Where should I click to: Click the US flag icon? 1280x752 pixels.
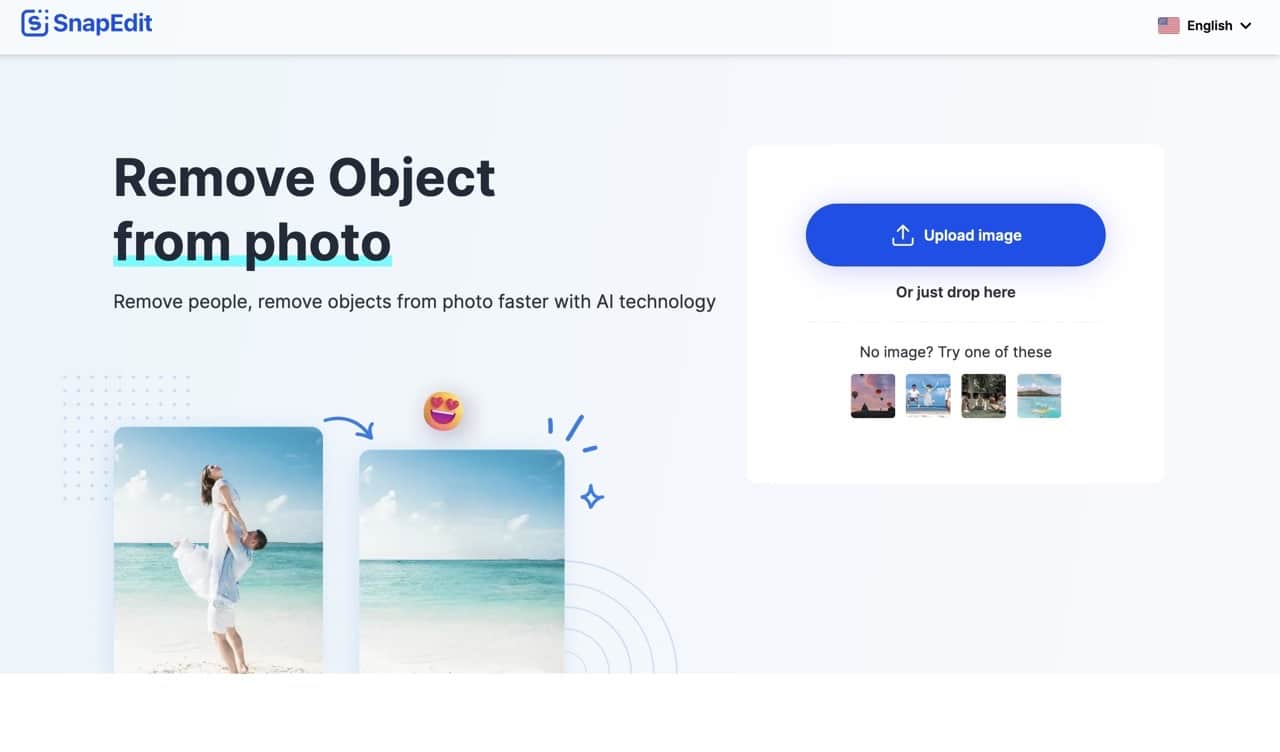click(1168, 26)
